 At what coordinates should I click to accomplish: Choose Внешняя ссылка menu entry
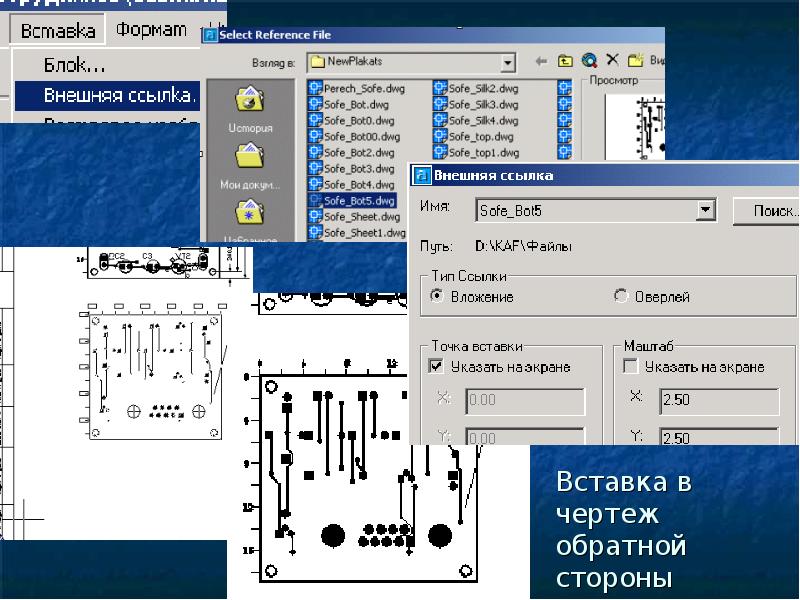coord(120,96)
